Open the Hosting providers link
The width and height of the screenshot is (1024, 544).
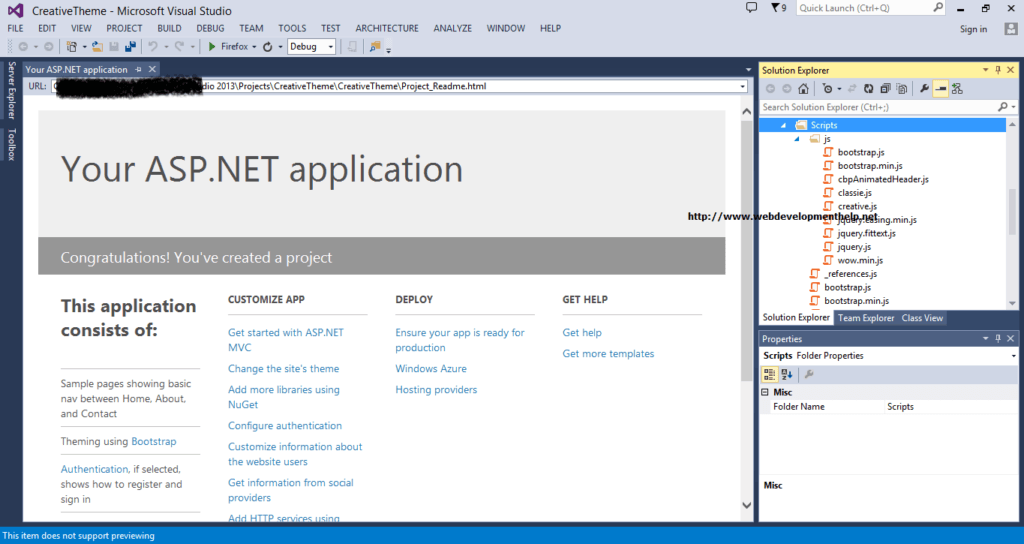(x=436, y=390)
